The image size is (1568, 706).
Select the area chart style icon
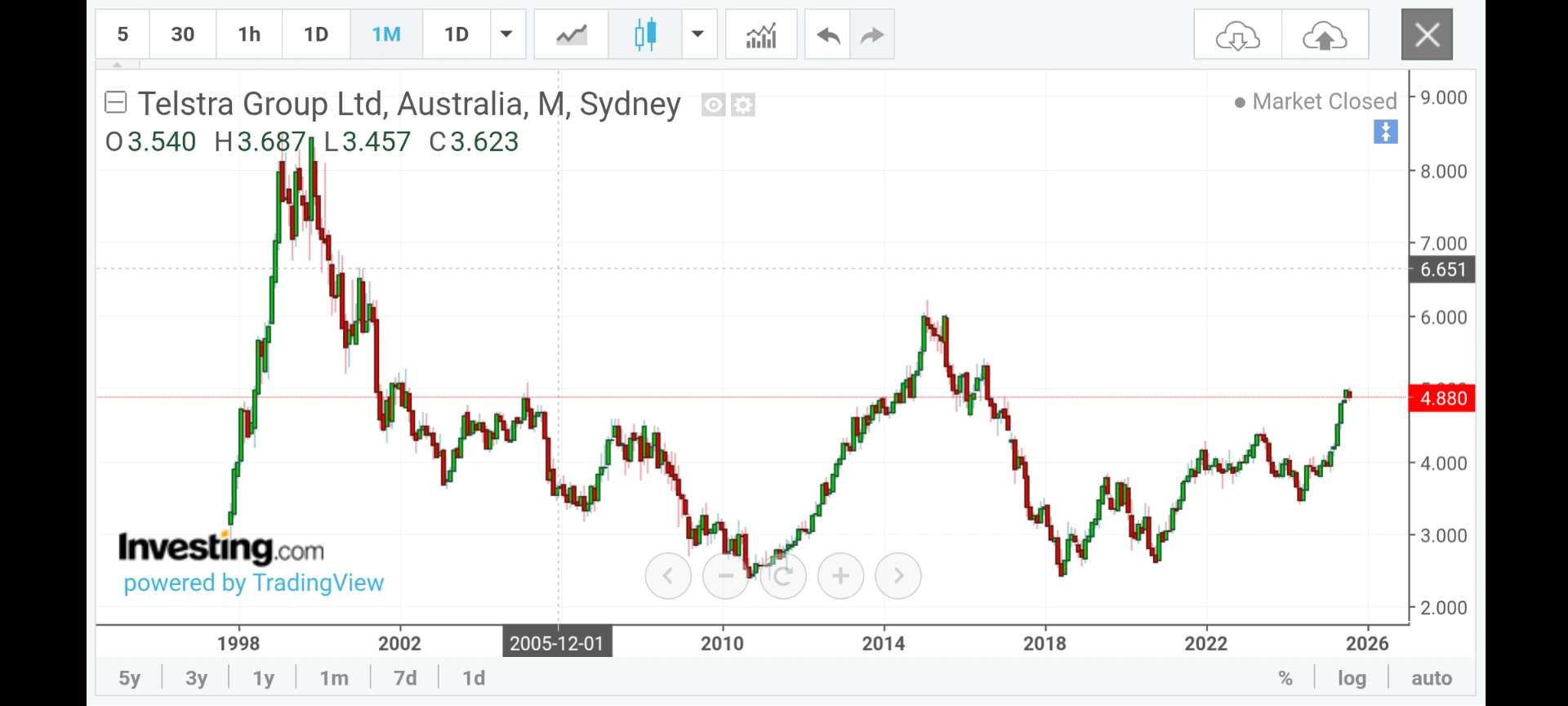[571, 34]
